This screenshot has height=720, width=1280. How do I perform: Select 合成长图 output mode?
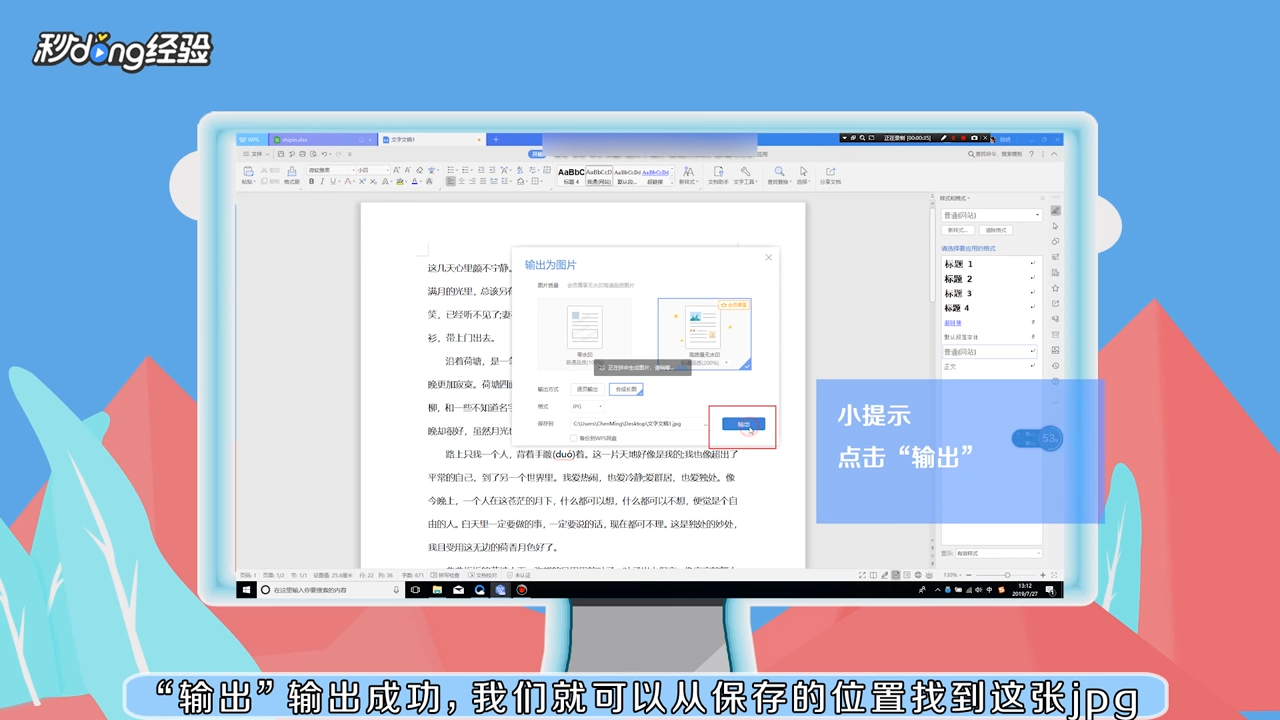[626, 389]
